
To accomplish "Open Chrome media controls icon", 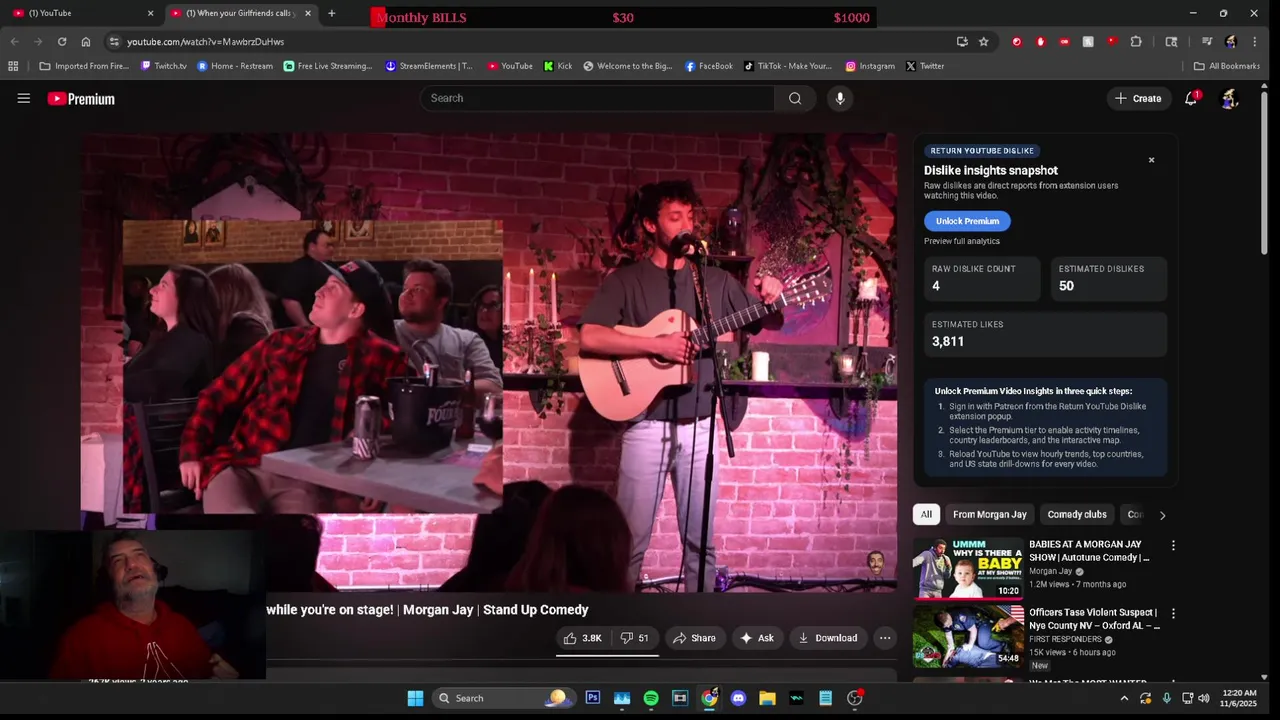I will click(1207, 42).
